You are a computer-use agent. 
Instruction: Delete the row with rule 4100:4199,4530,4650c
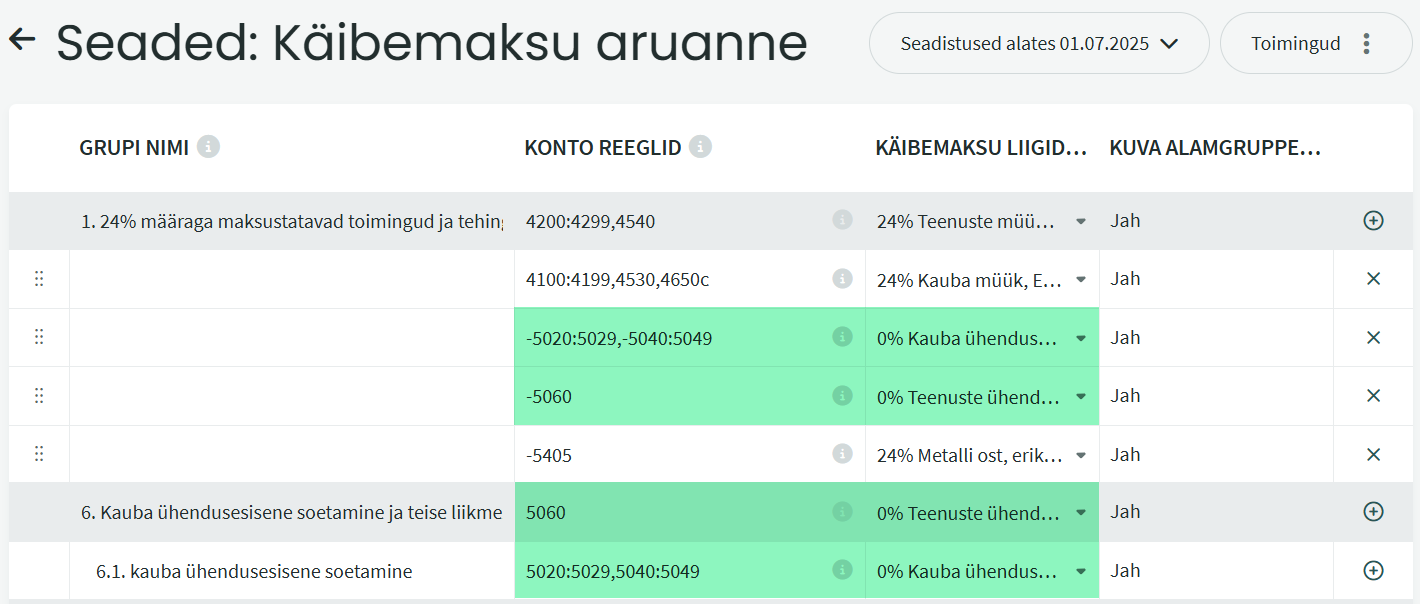tap(1373, 279)
